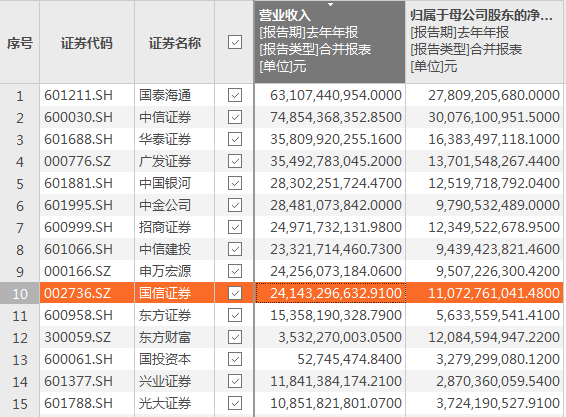Click 国投资本 revenue value 52,745,474.8400
Image resolution: width=566 pixels, height=417 pixels.
330,359
